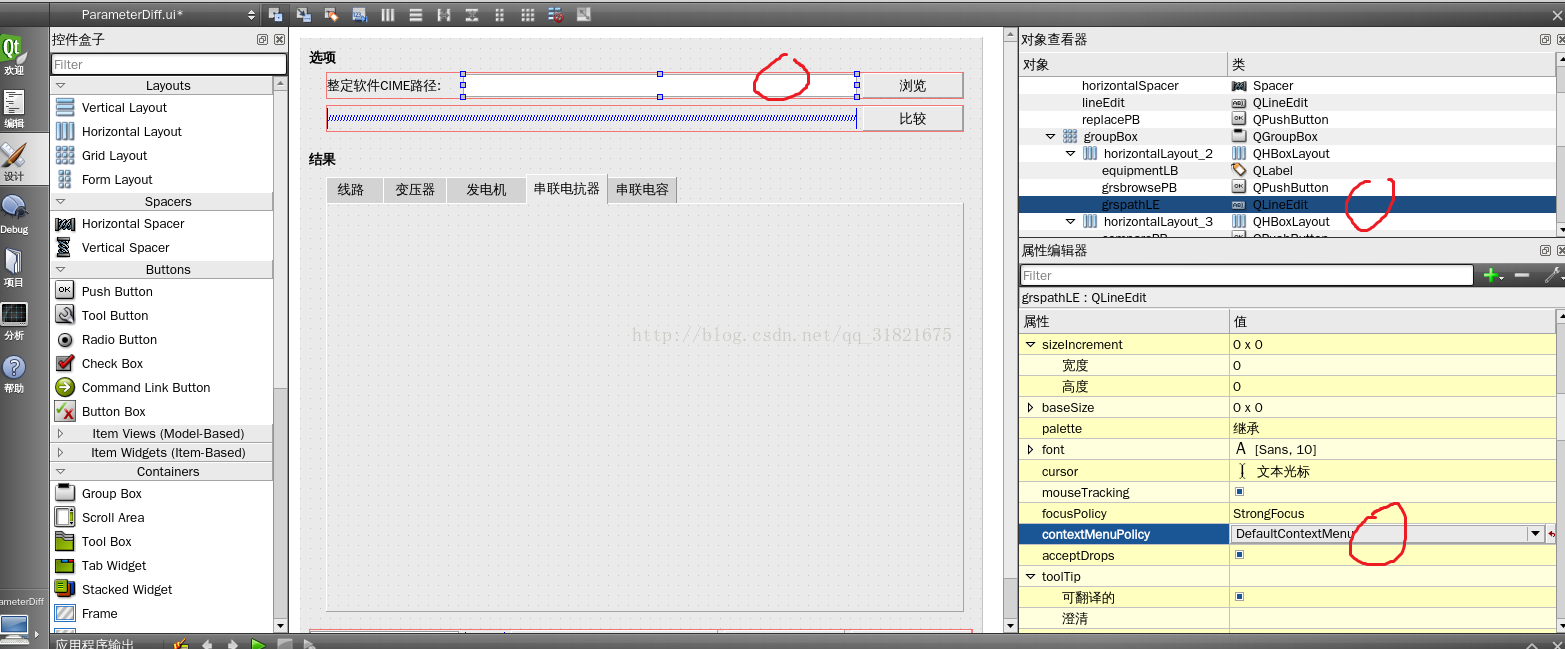This screenshot has width=1565, height=649.
Task: Open the Help (帮助) mode
Action: coord(13,374)
